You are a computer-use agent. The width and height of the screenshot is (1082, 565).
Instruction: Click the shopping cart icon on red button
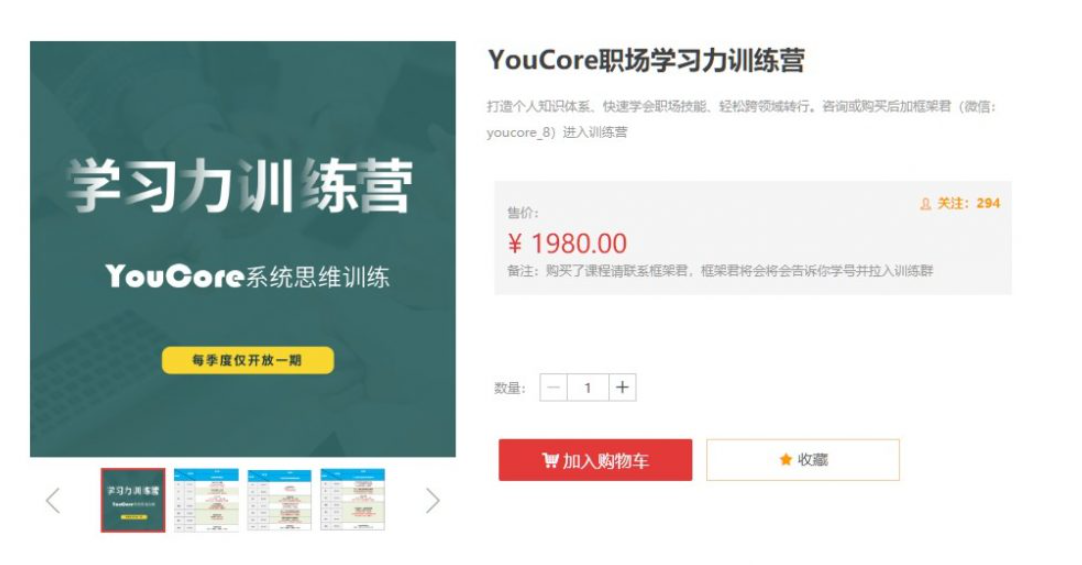[550, 460]
